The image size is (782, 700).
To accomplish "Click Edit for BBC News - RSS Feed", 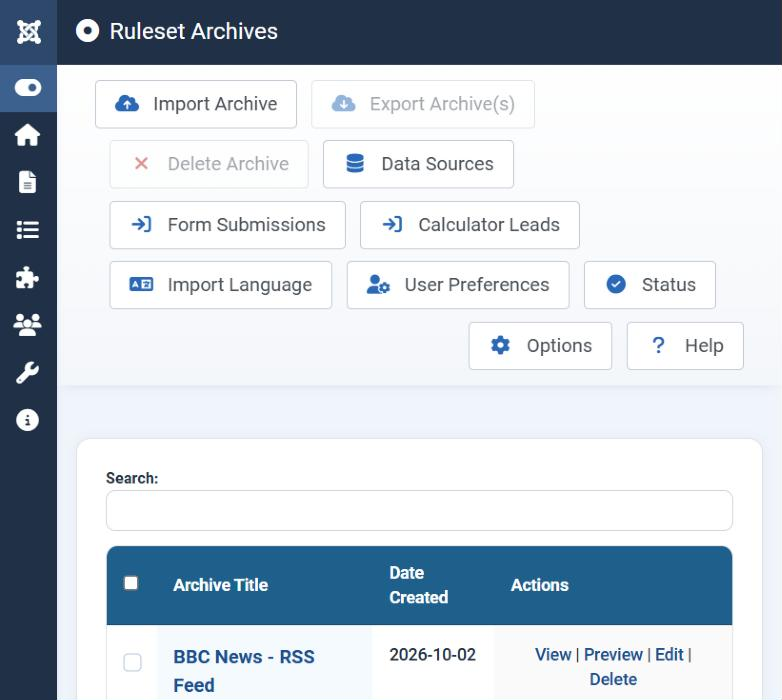I will pos(669,654).
